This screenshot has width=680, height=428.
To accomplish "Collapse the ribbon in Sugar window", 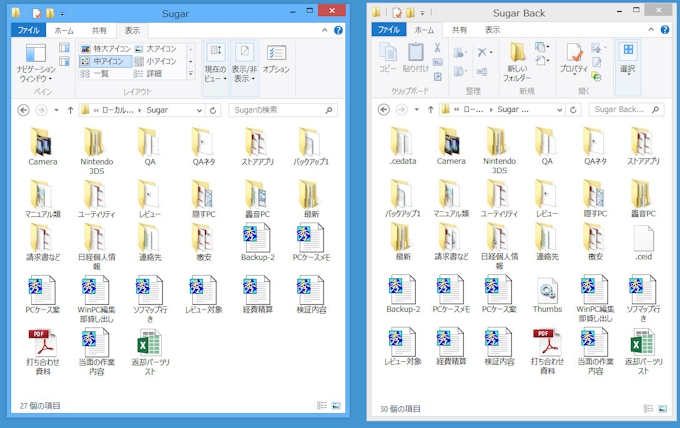I will click(x=324, y=30).
